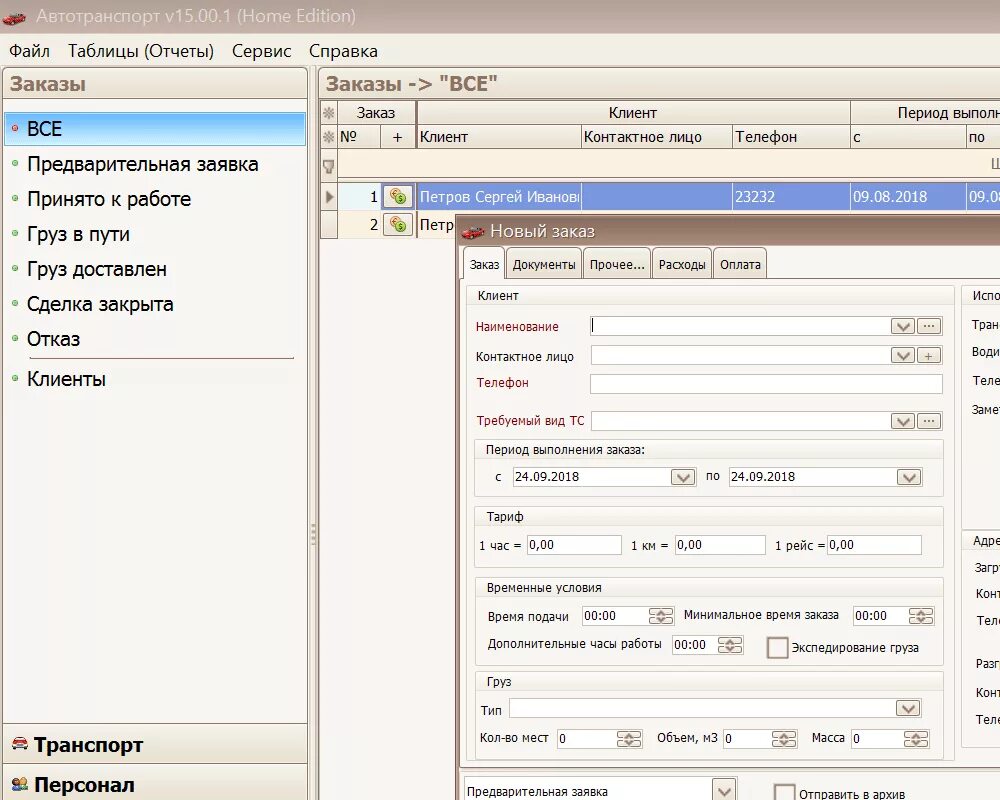Open the Таблицы (Отчеты) menu
The width and height of the screenshot is (1000, 800).
click(x=141, y=51)
